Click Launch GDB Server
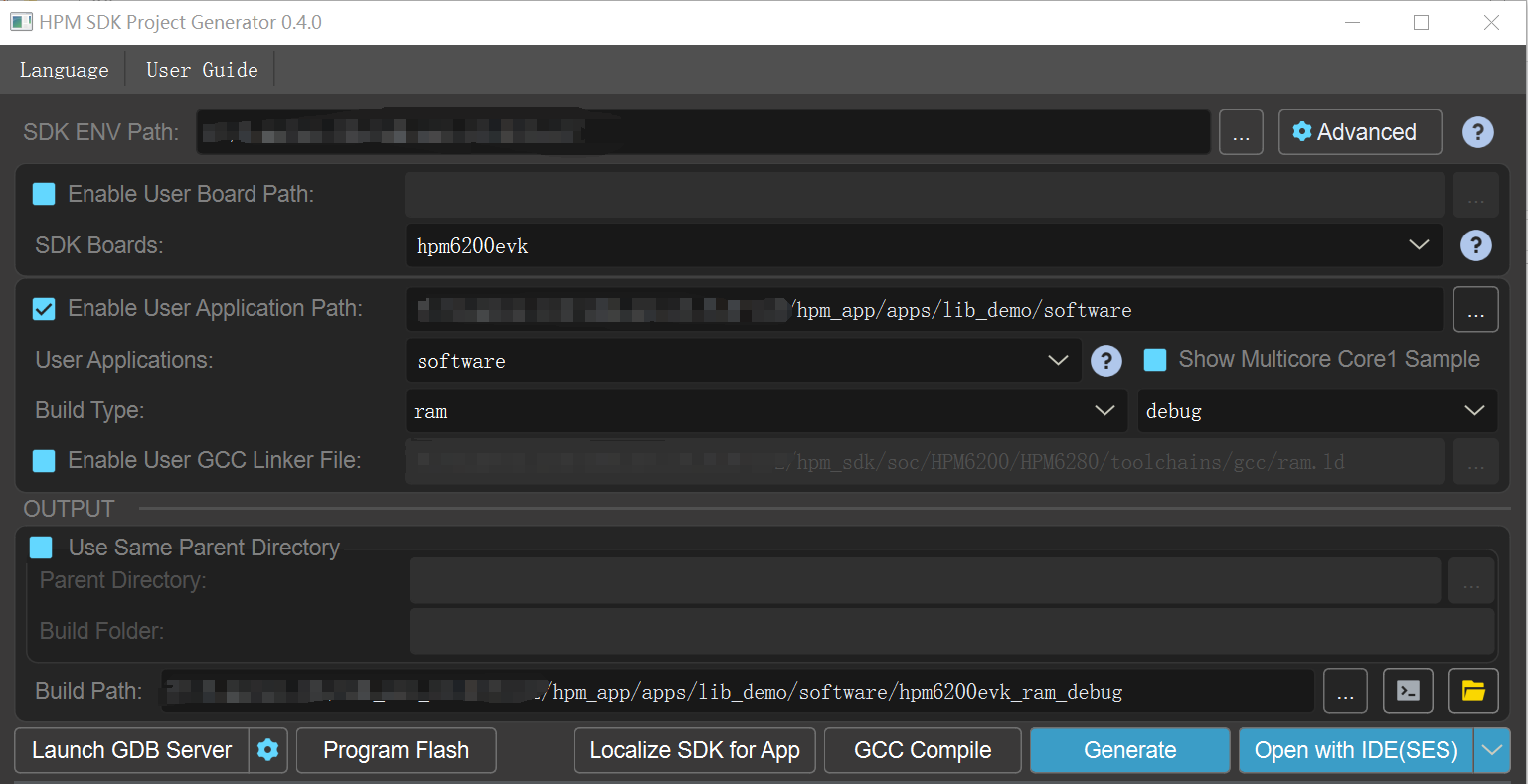Image resolution: width=1528 pixels, height=784 pixels. 131,750
